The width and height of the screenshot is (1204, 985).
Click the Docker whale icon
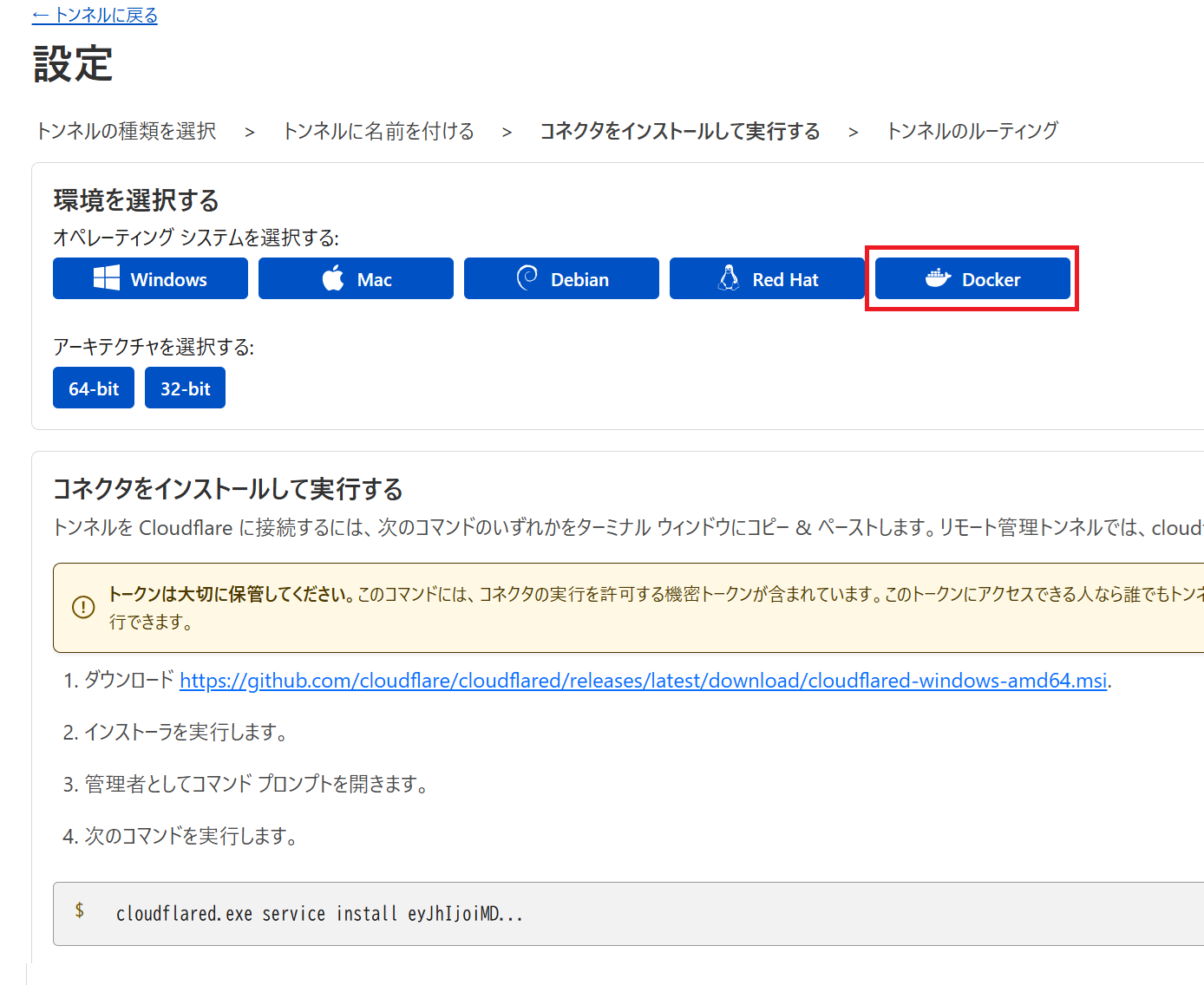938,278
